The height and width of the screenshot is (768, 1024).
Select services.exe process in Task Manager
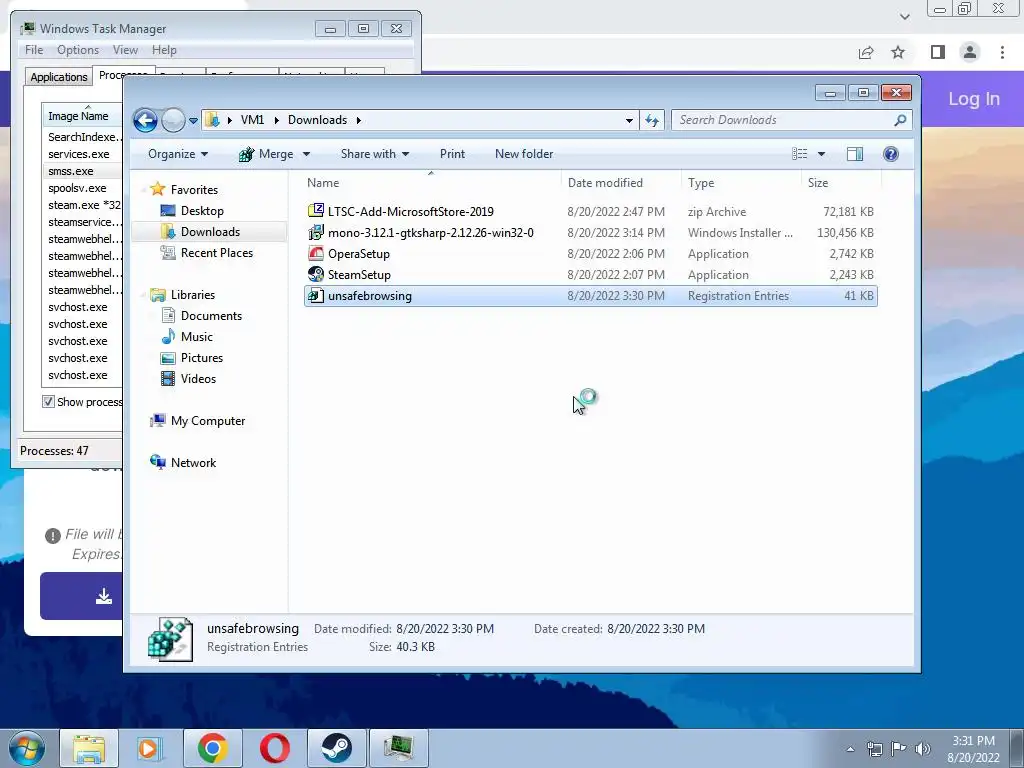(78, 154)
